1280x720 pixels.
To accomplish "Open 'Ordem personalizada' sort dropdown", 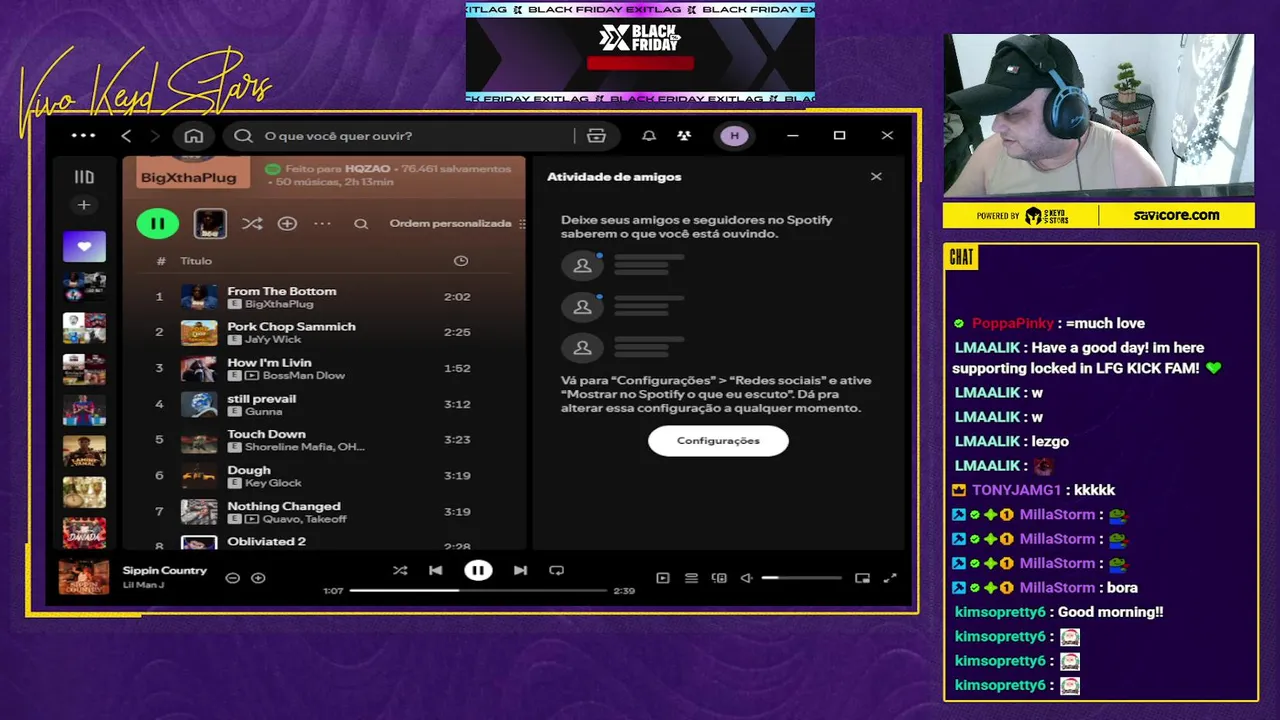I will [457, 224].
